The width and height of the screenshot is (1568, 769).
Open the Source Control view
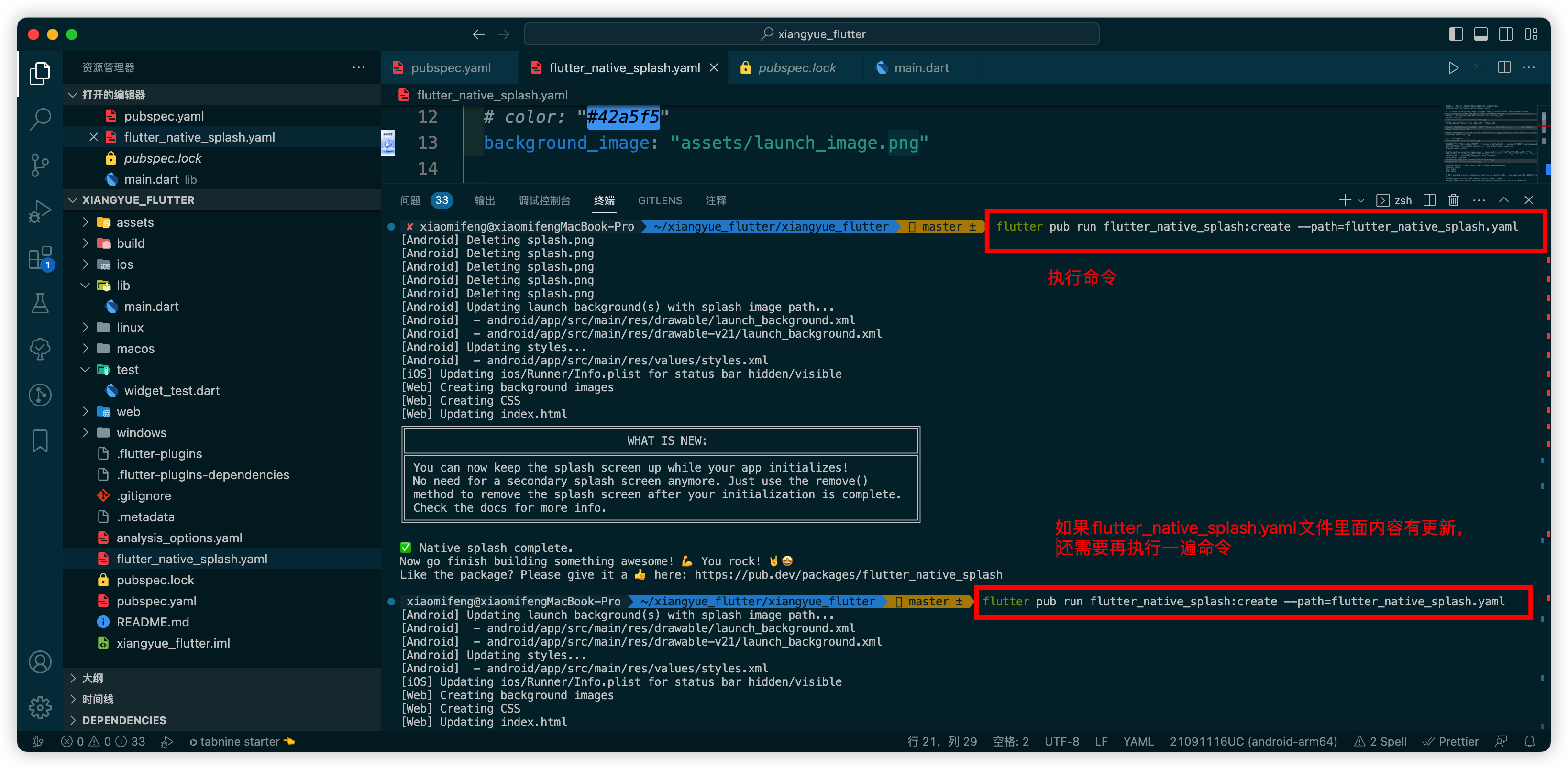(x=40, y=165)
